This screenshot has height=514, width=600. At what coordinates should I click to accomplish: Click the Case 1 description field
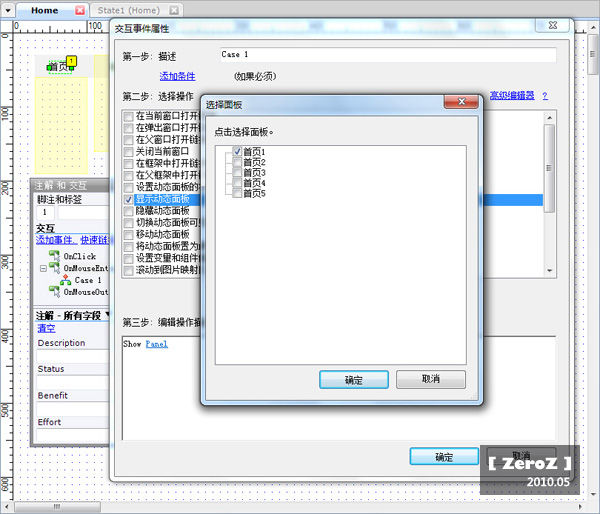[x=388, y=55]
